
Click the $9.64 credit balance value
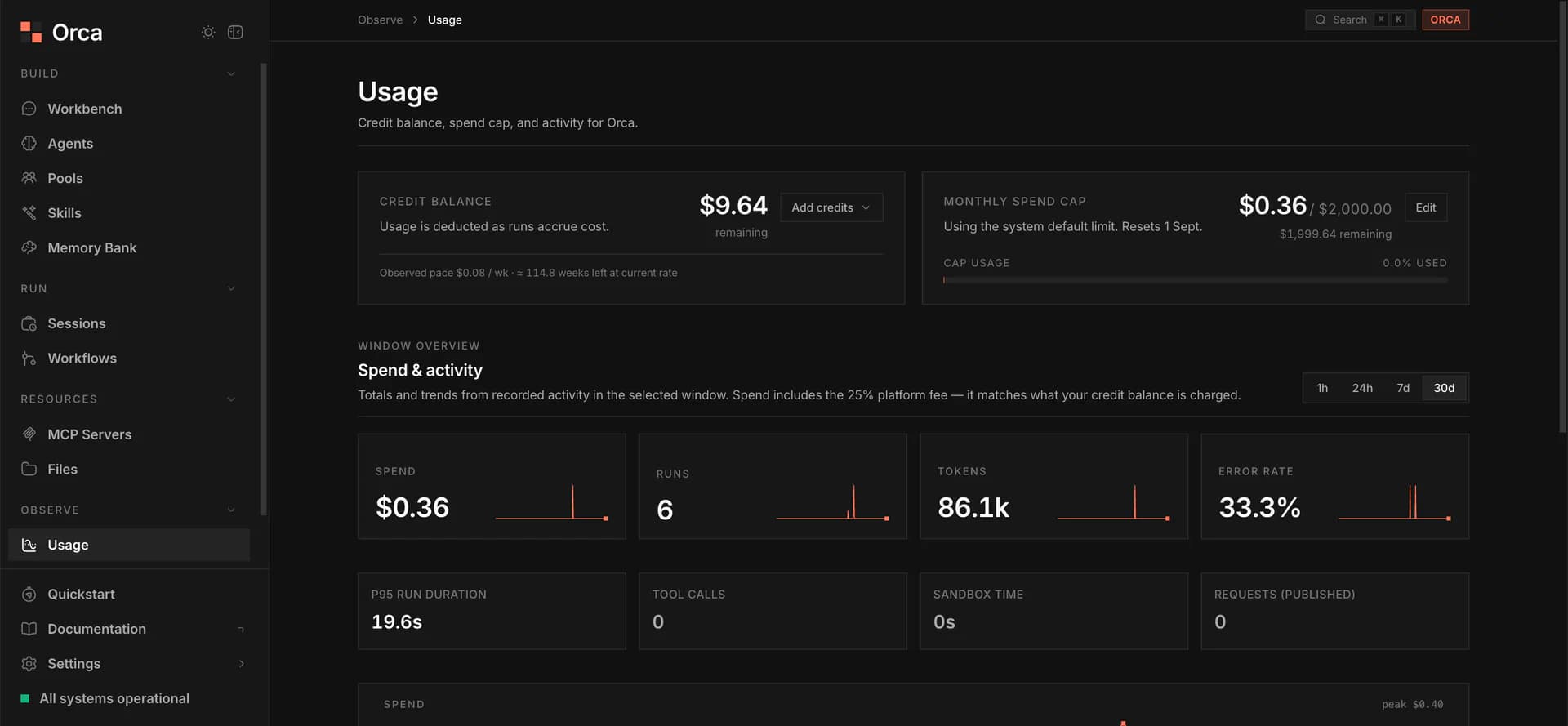733,205
